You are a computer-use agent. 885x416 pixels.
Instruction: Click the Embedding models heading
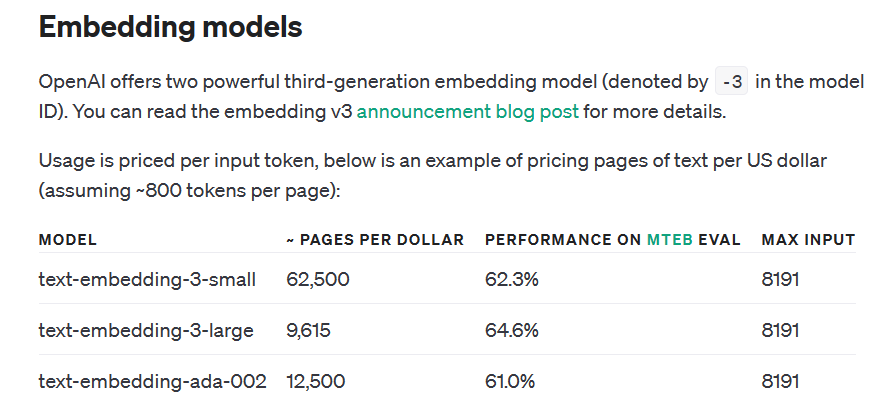point(170,27)
